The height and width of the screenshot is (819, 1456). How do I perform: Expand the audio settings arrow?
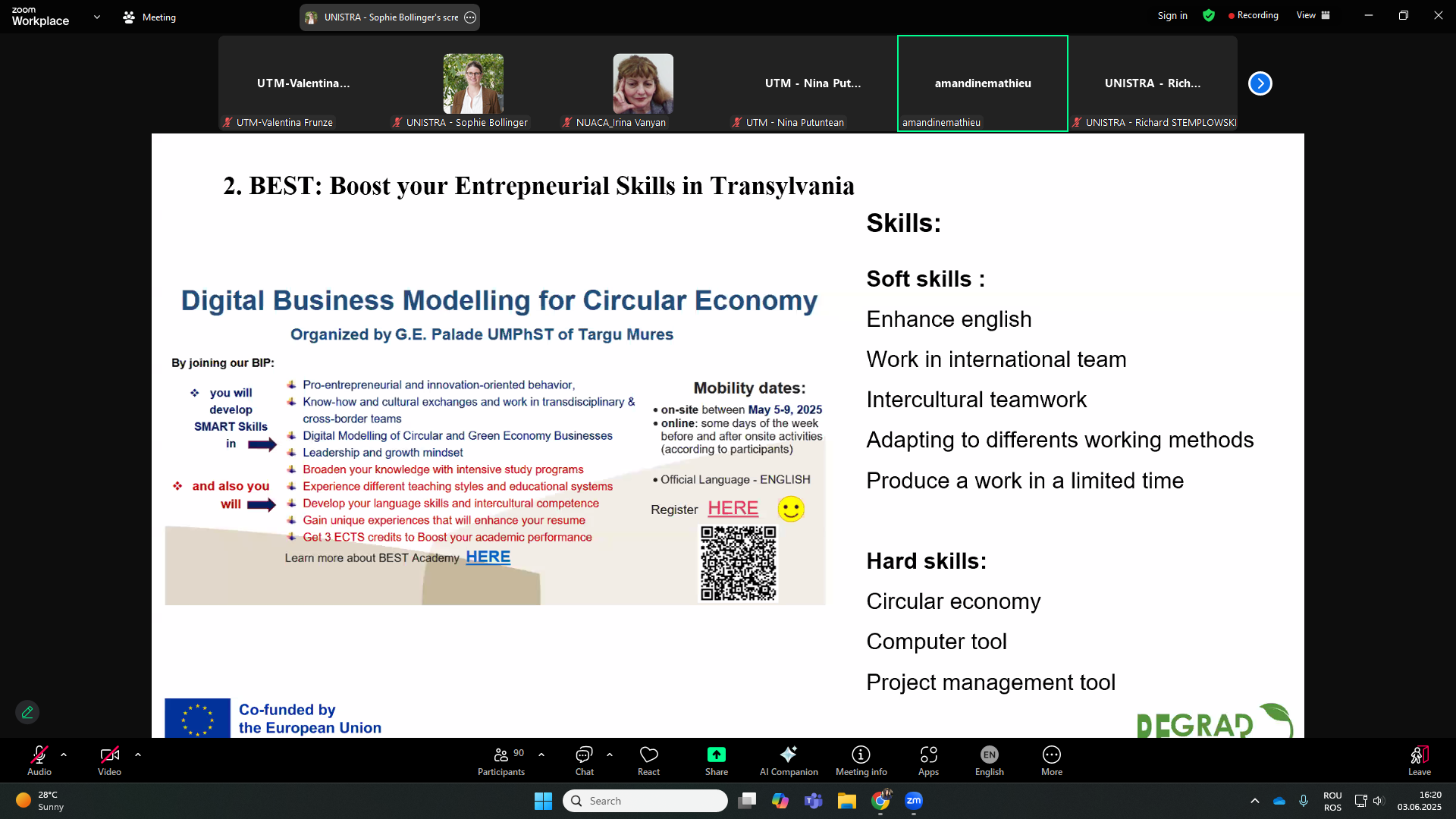coord(64,755)
